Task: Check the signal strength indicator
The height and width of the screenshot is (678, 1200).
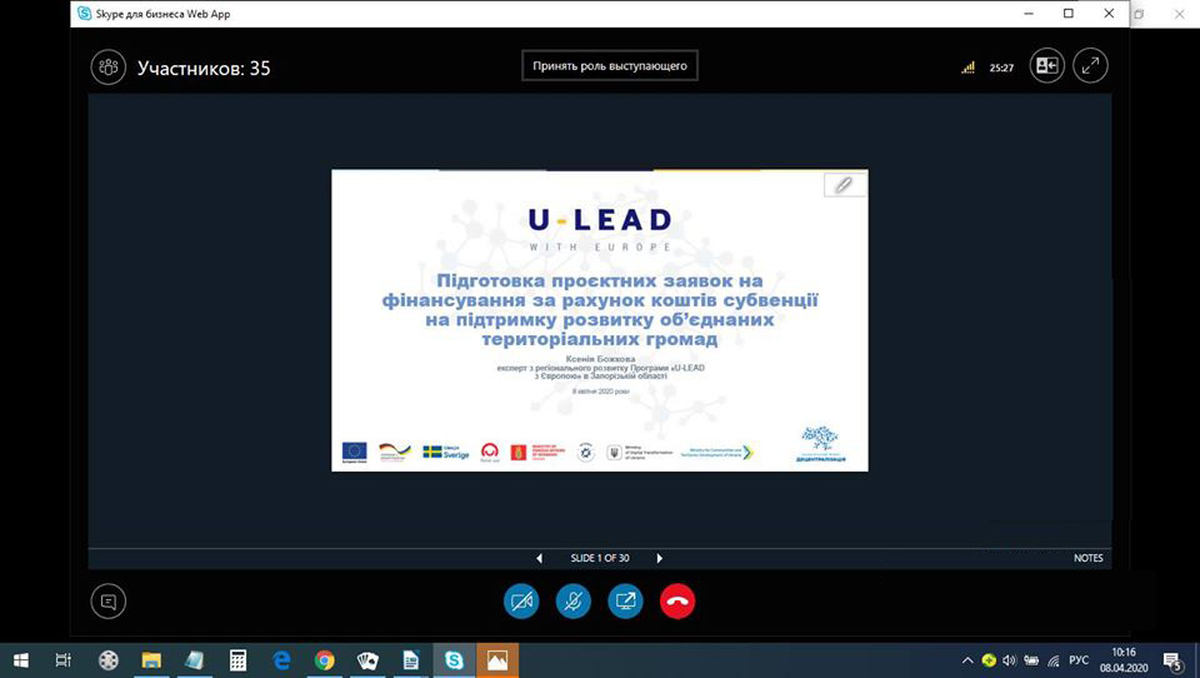Action: (968, 68)
